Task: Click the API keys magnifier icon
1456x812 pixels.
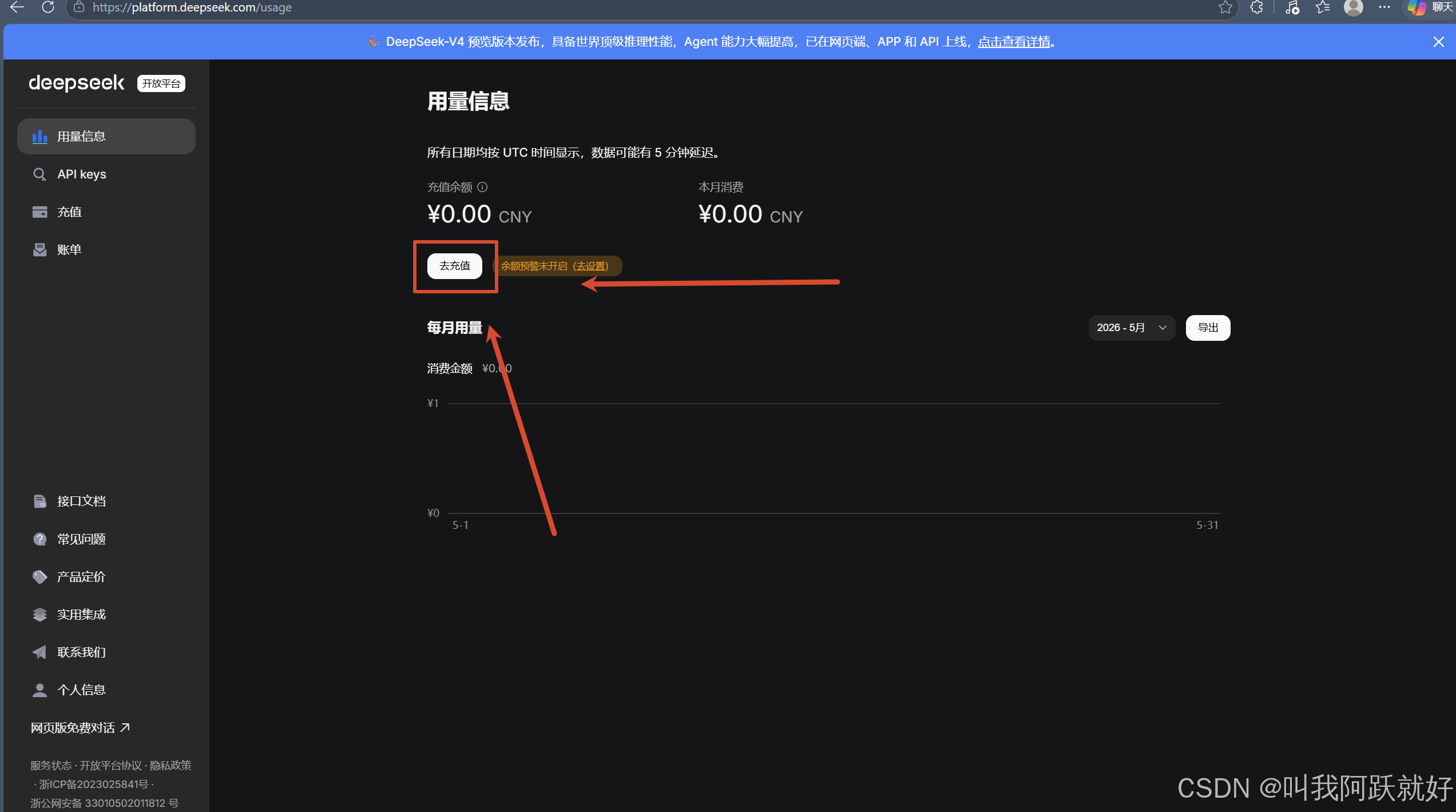Action: pyautogui.click(x=39, y=174)
